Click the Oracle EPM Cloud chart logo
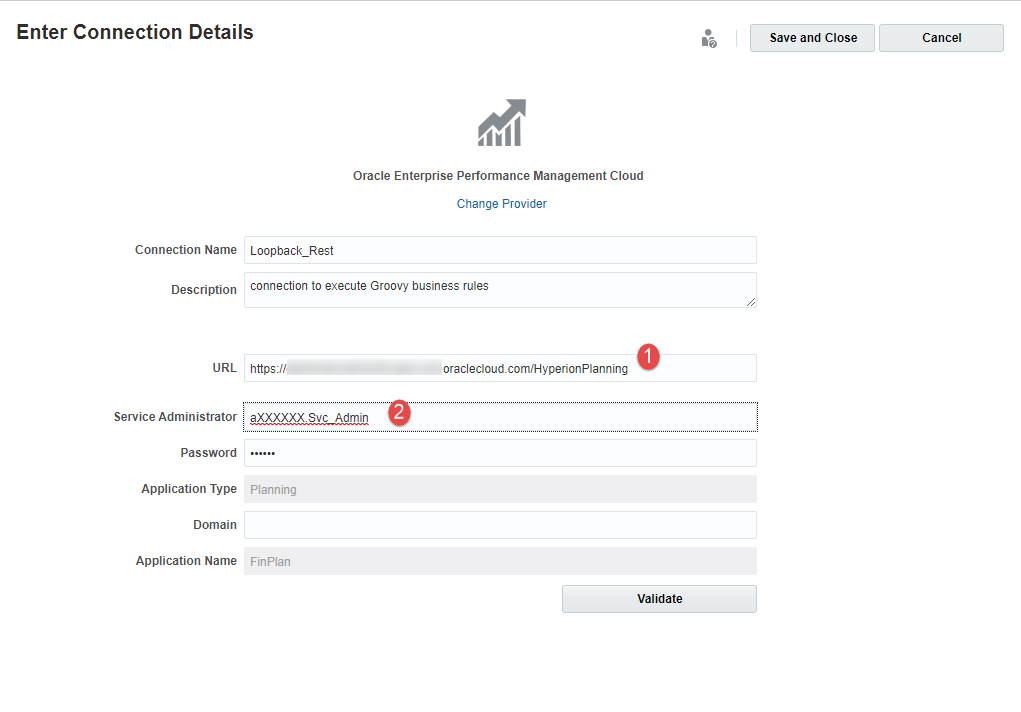 tap(500, 120)
